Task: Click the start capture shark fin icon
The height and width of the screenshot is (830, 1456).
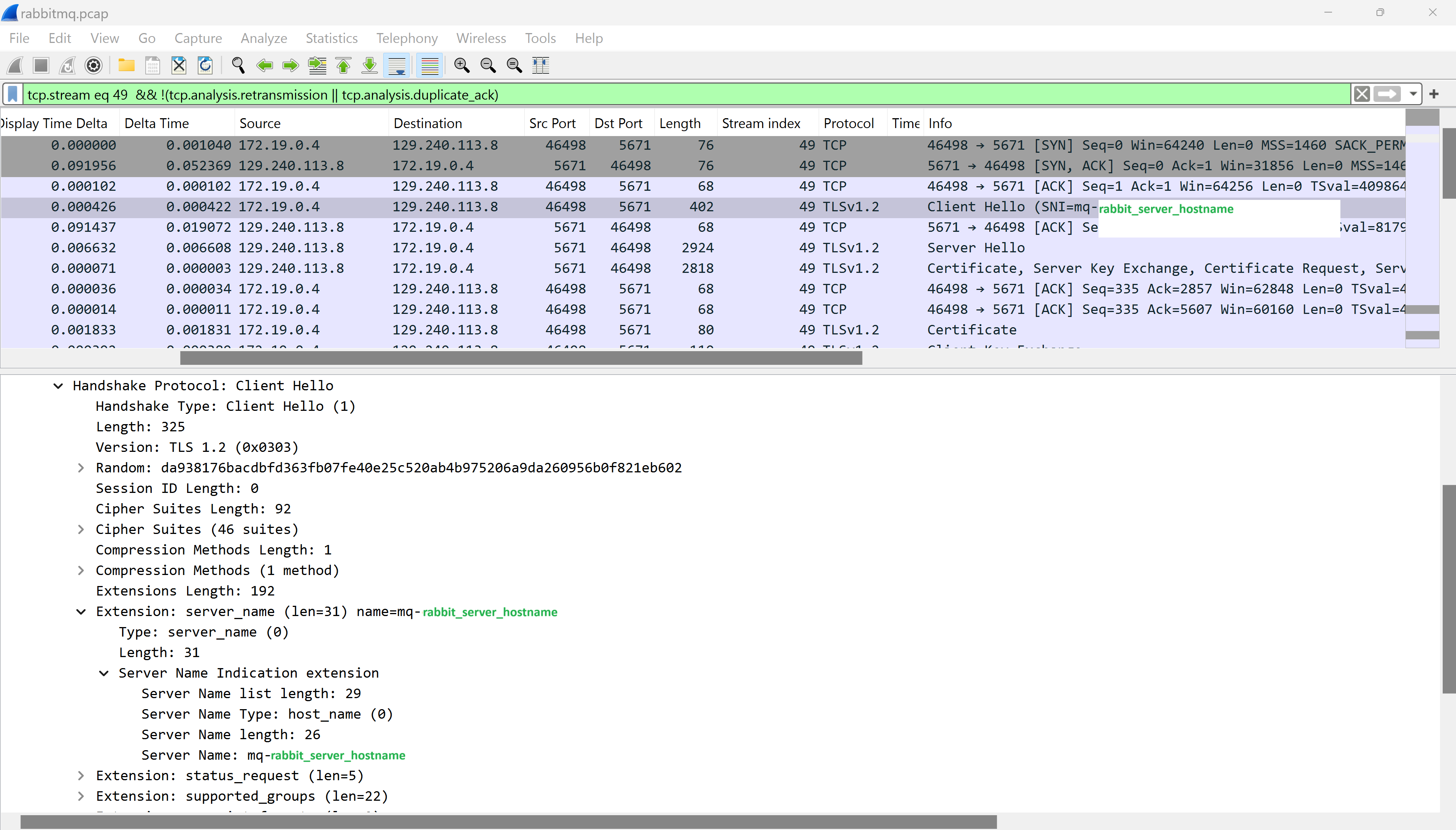Action: pyautogui.click(x=15, y=65)
